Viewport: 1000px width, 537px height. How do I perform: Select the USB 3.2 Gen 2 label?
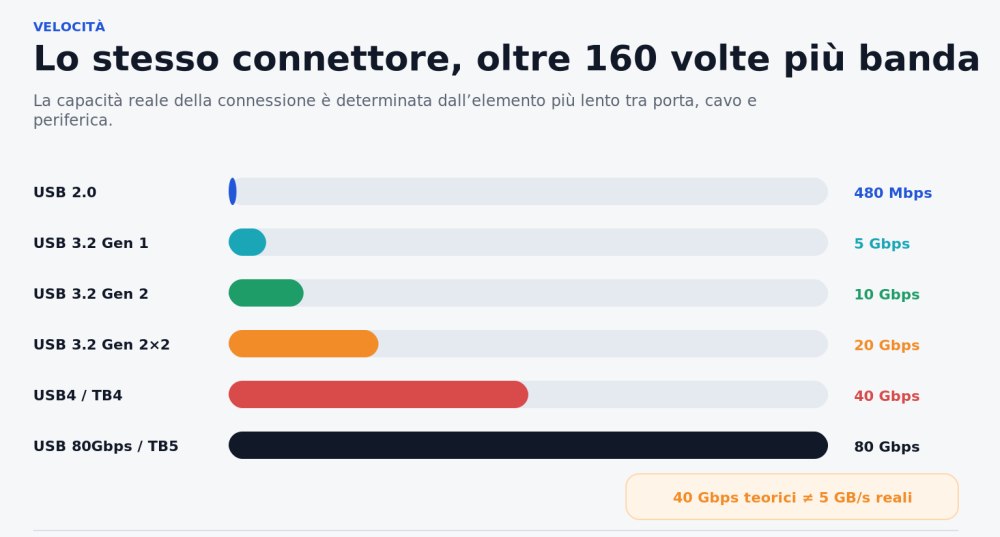click(x=91, y=293)
